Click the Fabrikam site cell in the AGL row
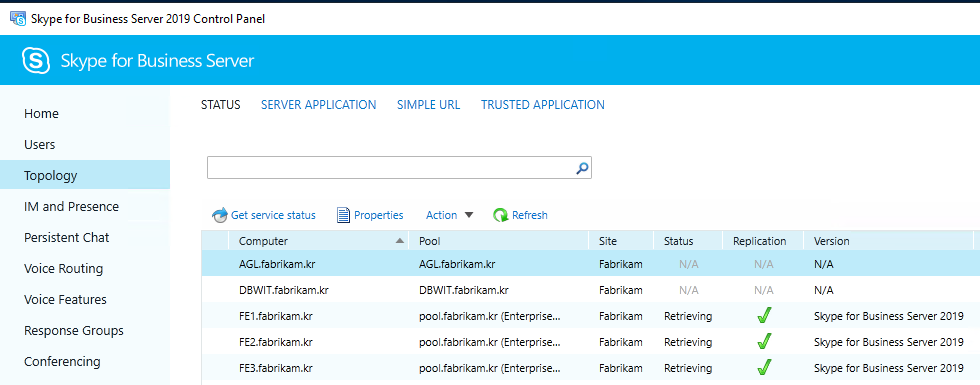The width and height of the screenshot is (980, 385). pyautogui.click(x=621, y=264)
